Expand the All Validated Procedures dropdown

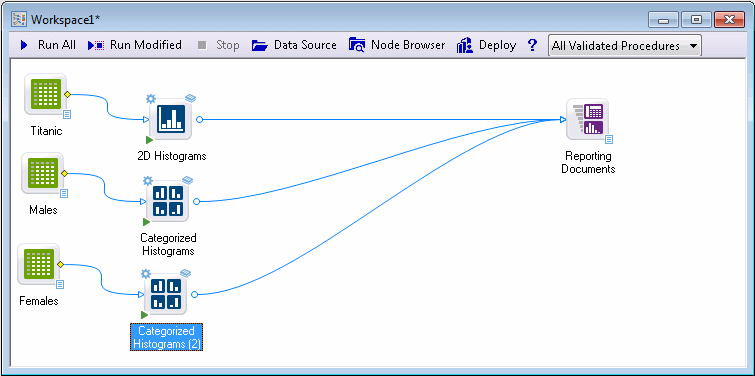(625, 46)
